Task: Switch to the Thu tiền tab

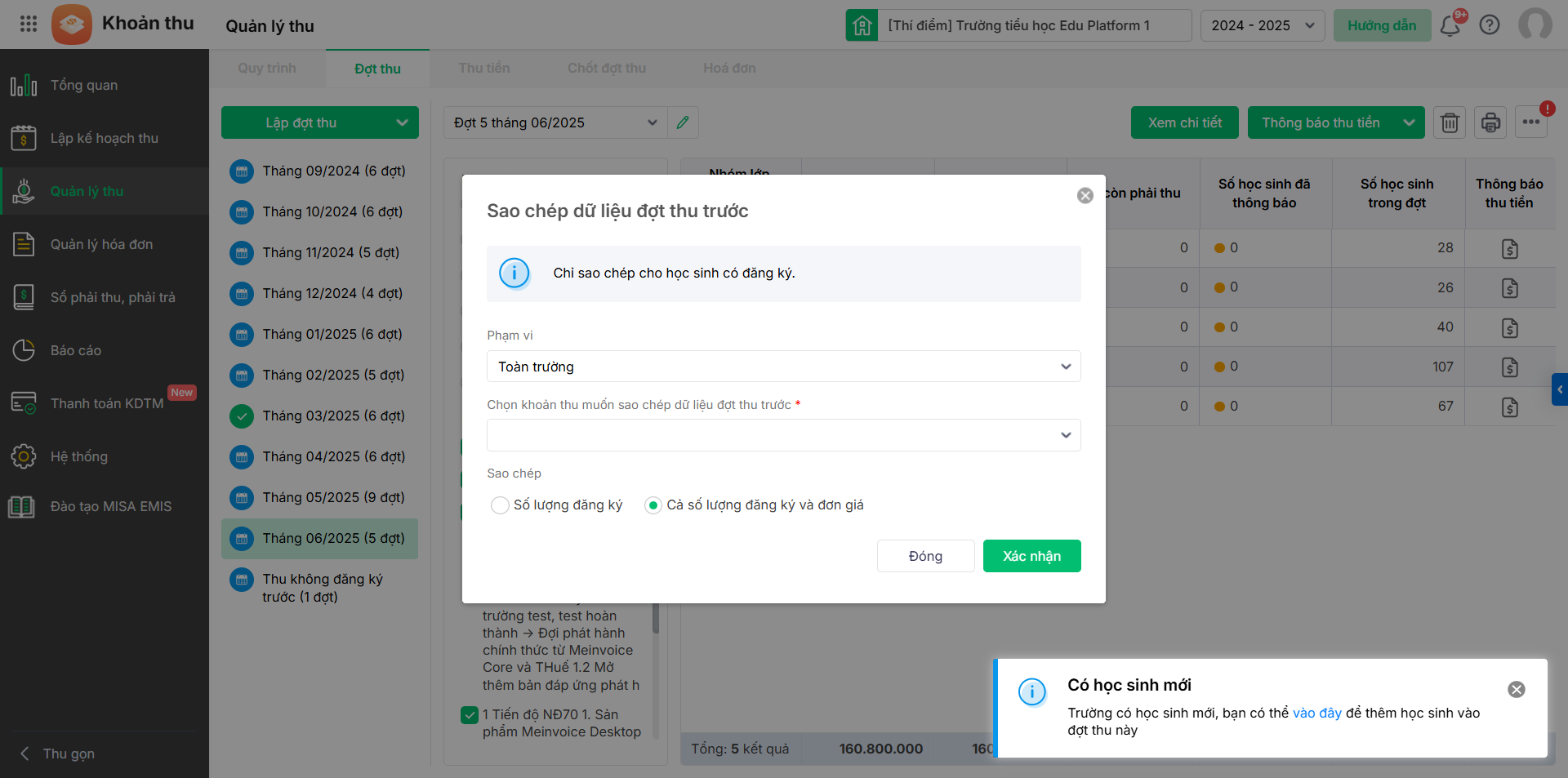Action: (484, 69)
